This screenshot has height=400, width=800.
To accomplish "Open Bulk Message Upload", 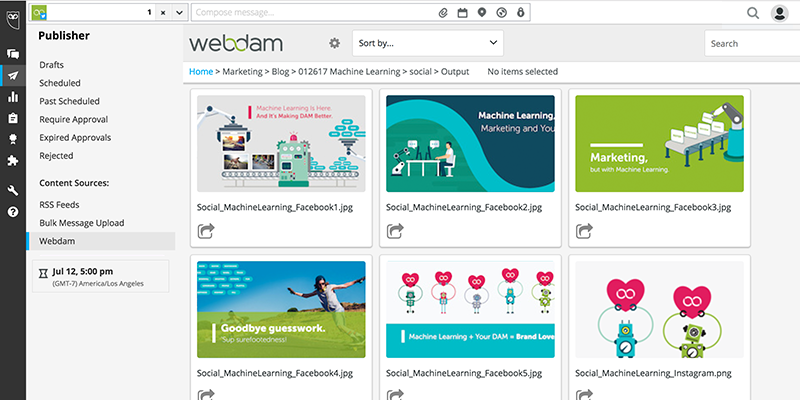I will (x=82, y=223).
